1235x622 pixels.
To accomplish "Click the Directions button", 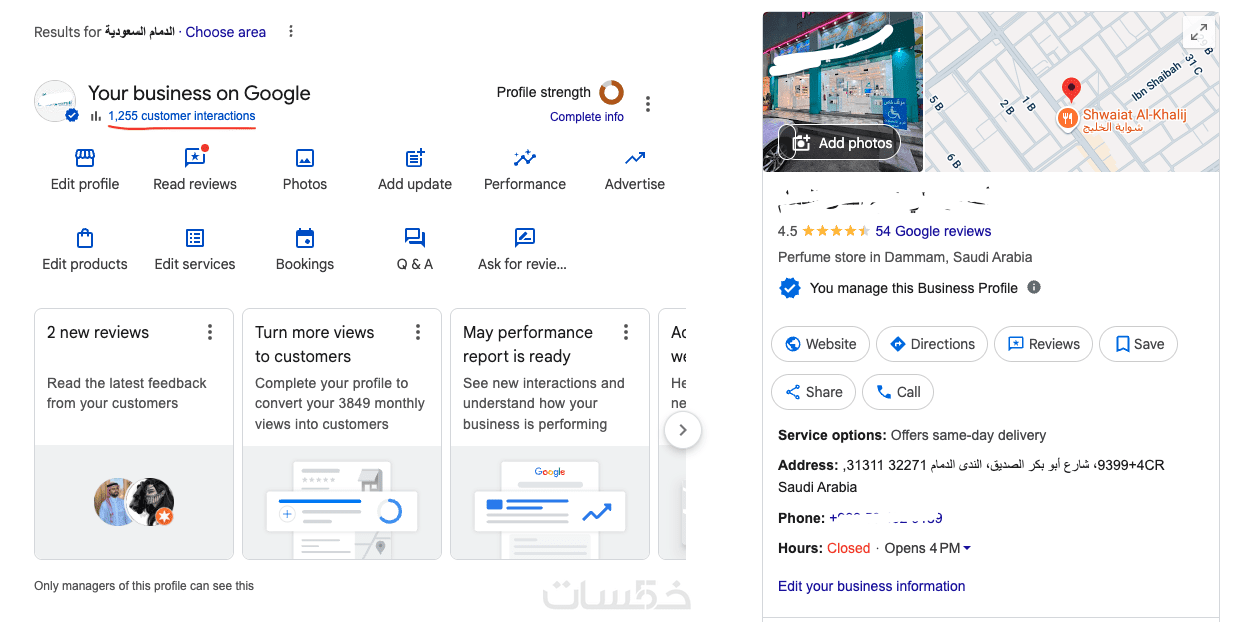I will (x=932, y=344).
